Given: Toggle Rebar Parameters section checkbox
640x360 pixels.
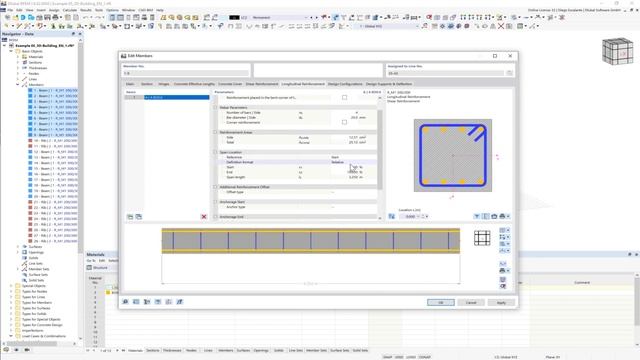Looking at the screenshot, I should click(216, 107).
